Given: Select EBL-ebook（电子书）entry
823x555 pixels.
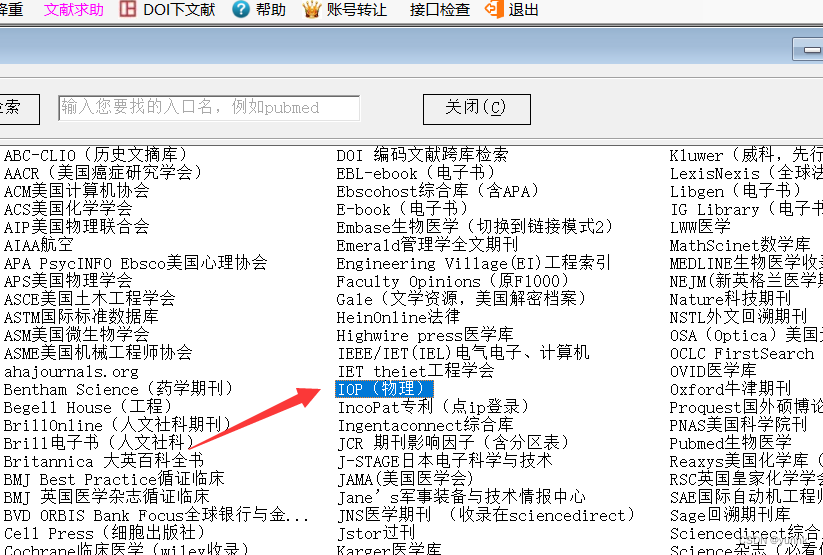Looking at the screenshot, I should point(416,173).
